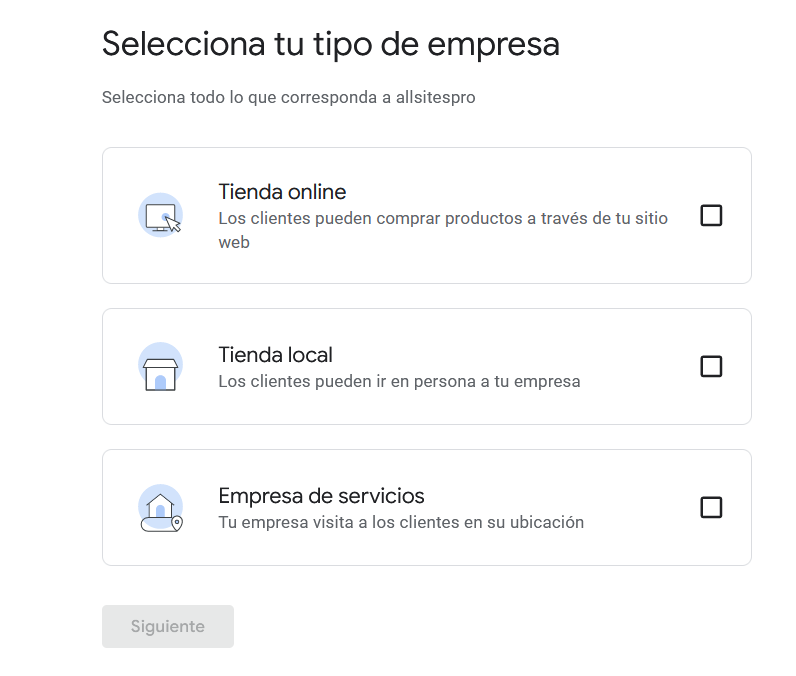The height and width of the screenshot is (676, 796).
Task: Select the Tienda local title
Action: 275,355
